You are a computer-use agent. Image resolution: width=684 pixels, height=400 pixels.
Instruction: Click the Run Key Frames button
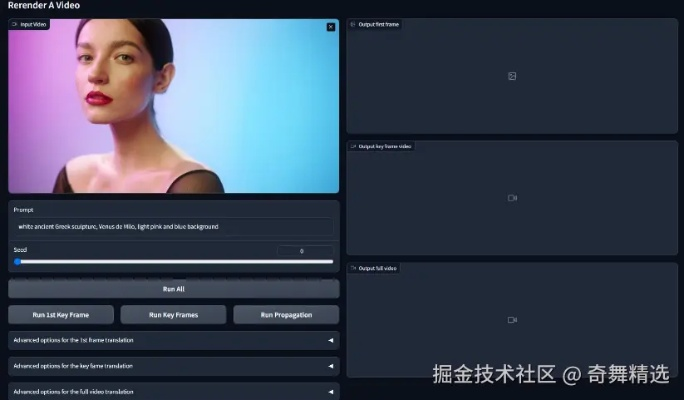[x=173, y=315]
